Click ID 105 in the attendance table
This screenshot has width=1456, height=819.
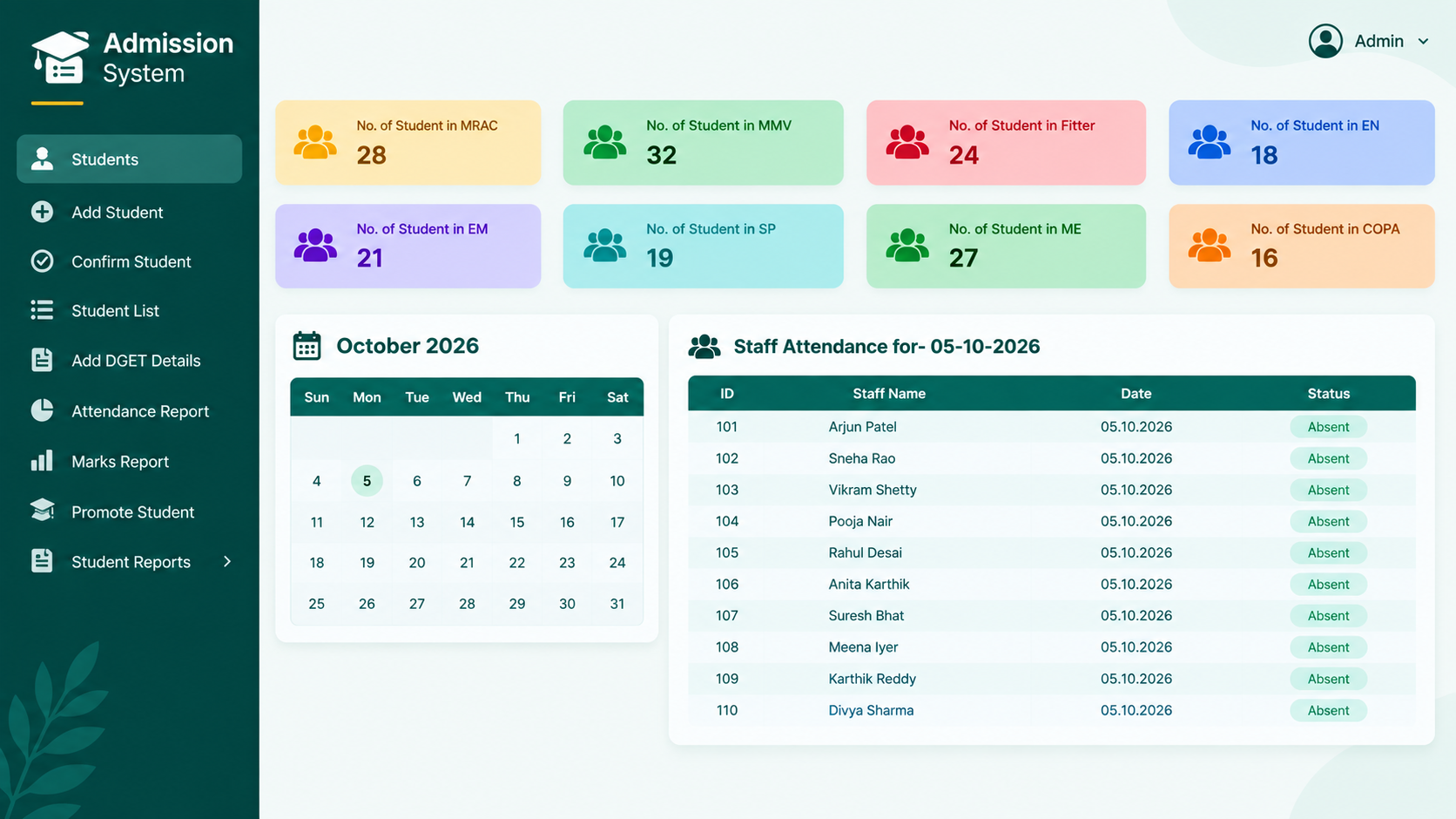coord(727,552)
